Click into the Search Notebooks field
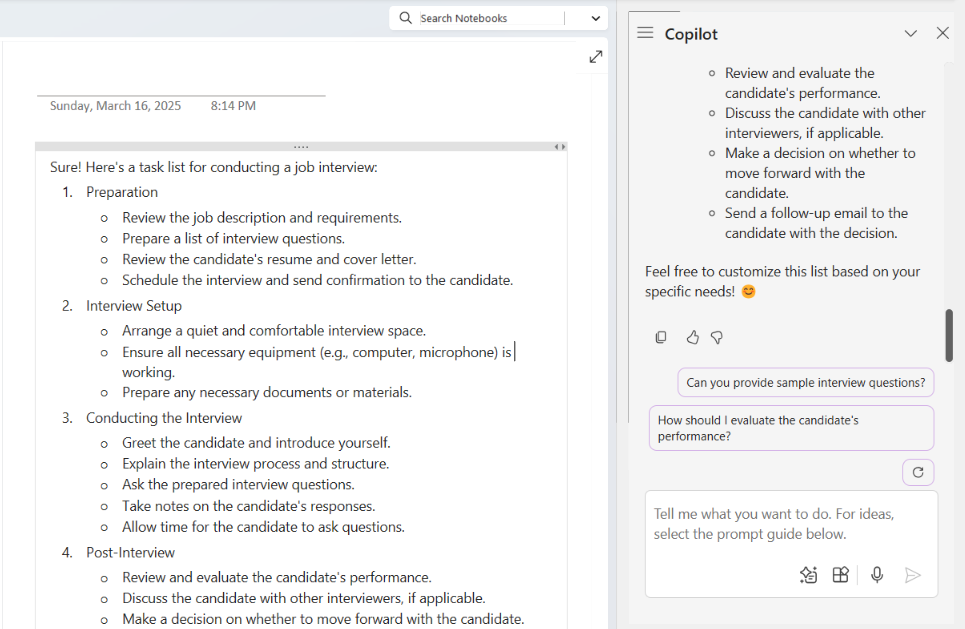Viewport: 965px width, 629px height. (x=485, y=18)
